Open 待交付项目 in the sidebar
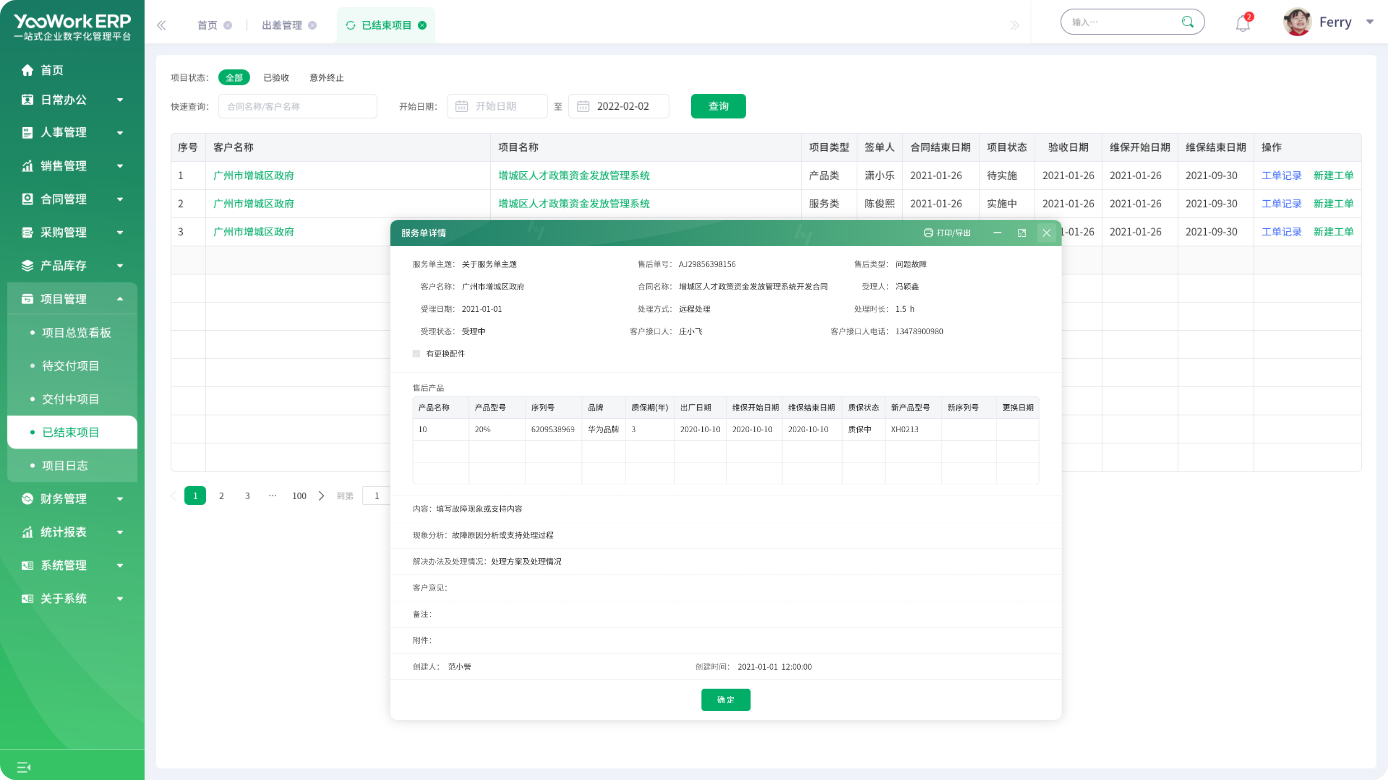Screen dimensions: 1388x780 pyautogui.click(x=71, y=366)
